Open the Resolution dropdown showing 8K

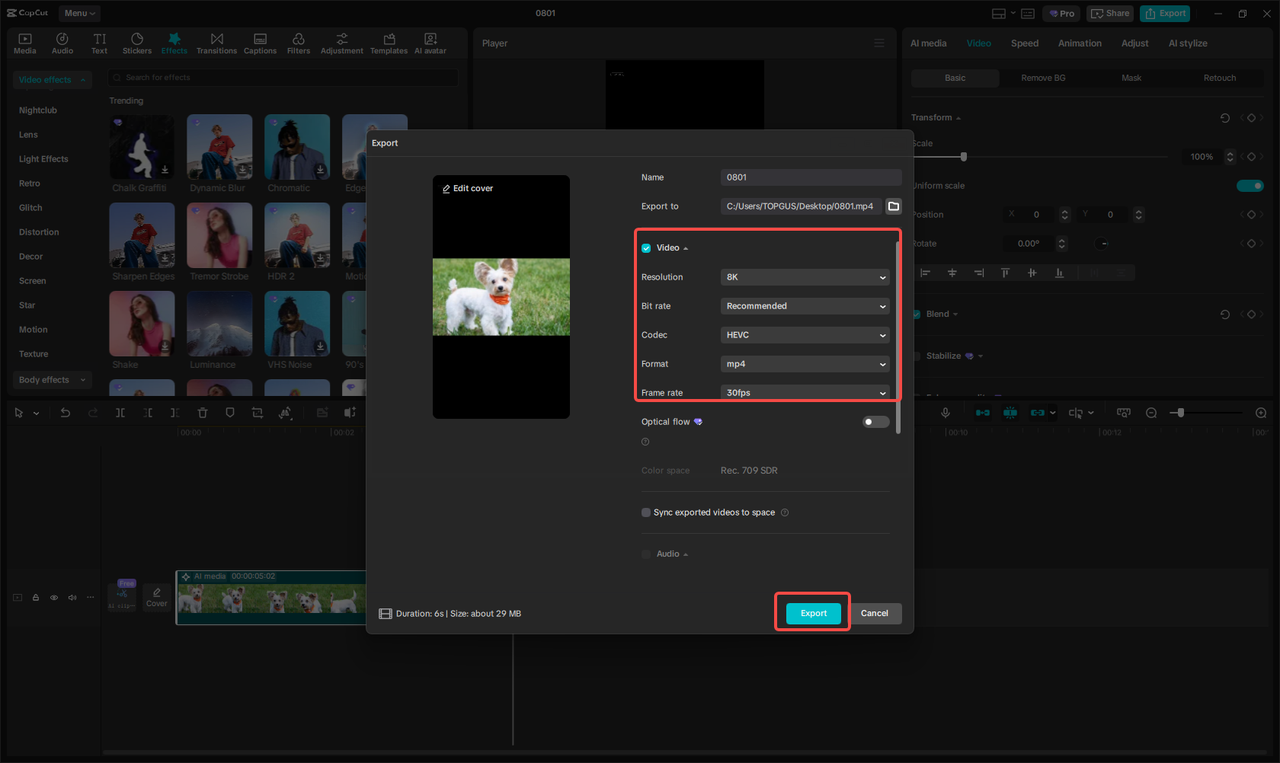[x=804, y=277]
